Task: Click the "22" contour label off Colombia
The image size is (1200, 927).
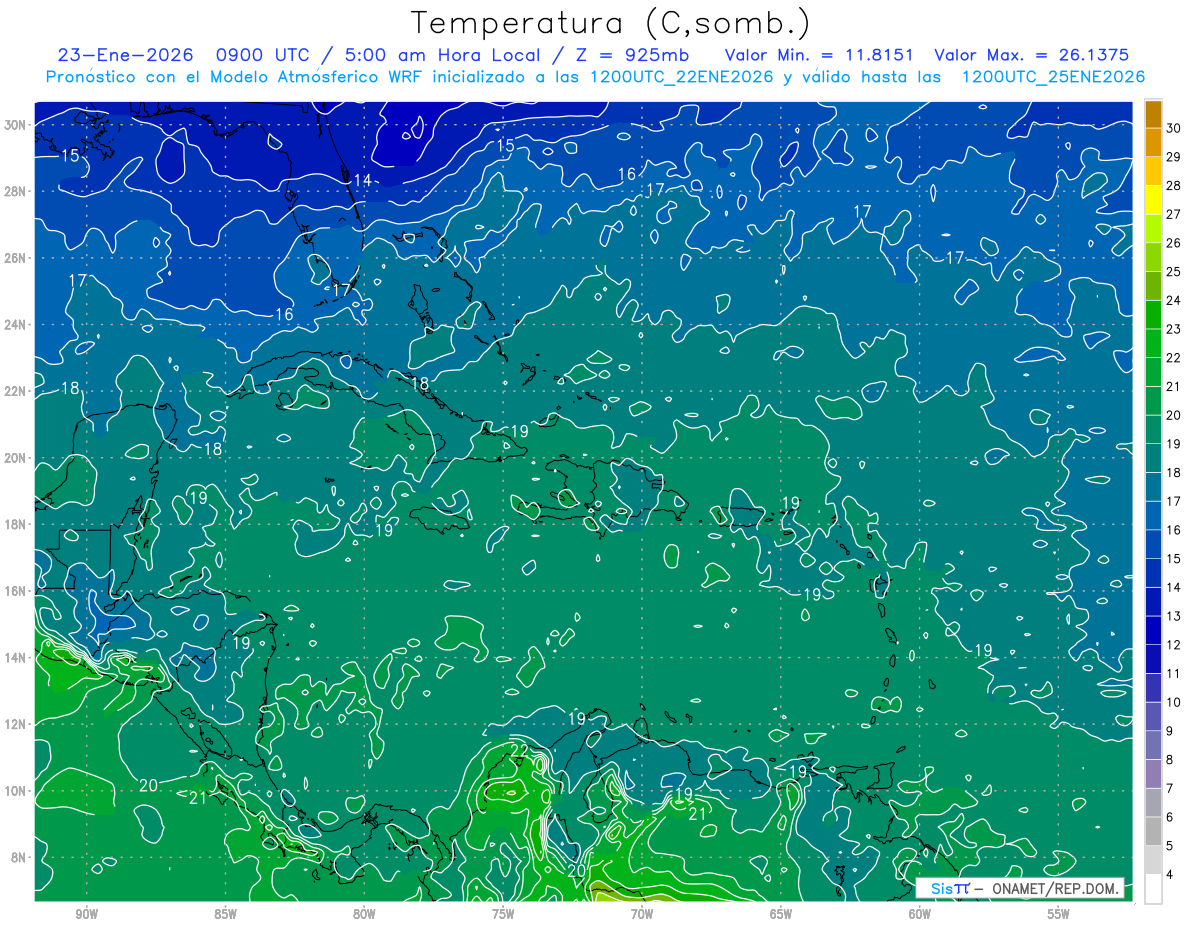Action: point(519,750)
